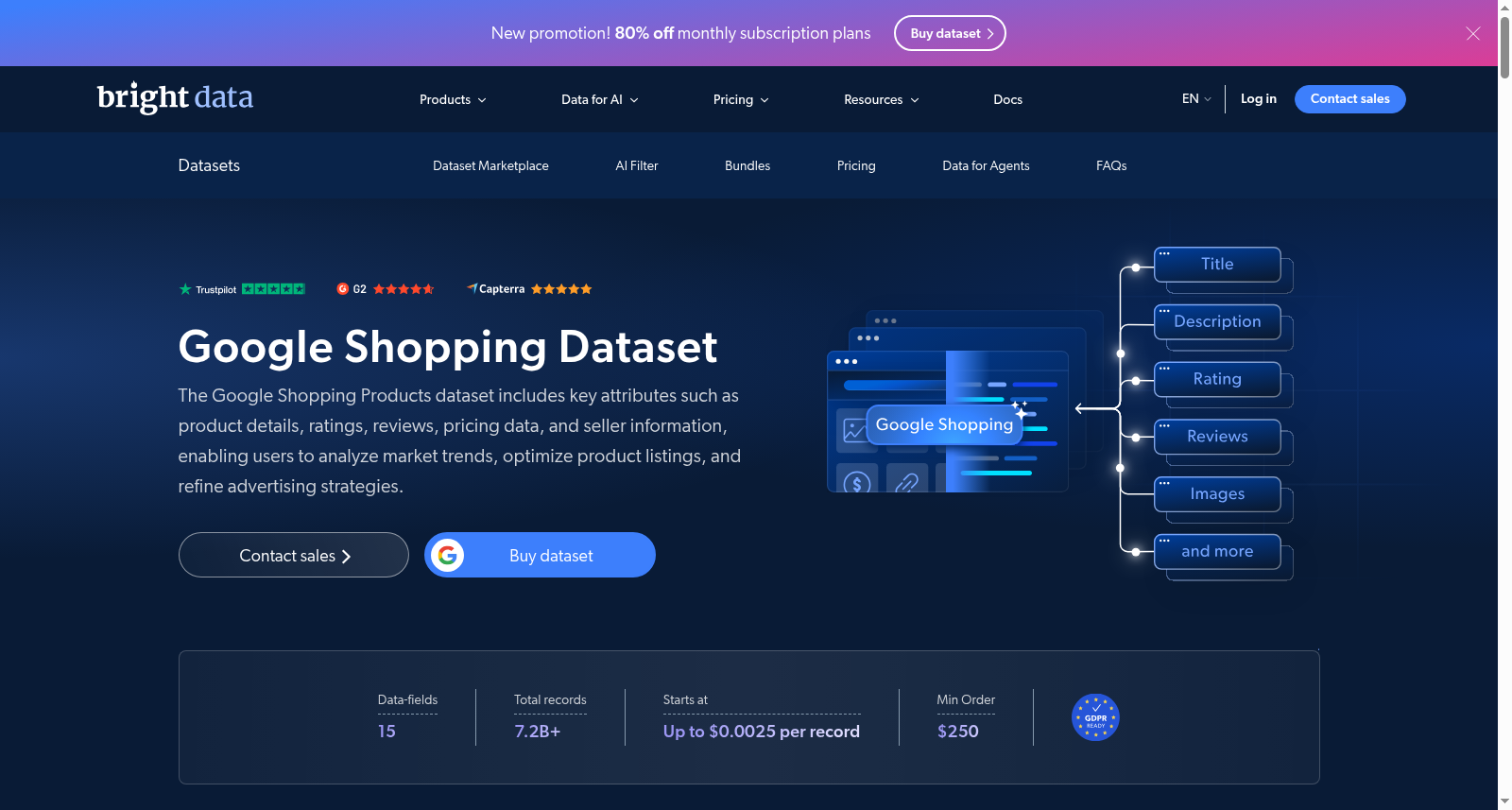The image size is (1512, 810).
Task: Click the Log in link
Action: (1258, 98)
